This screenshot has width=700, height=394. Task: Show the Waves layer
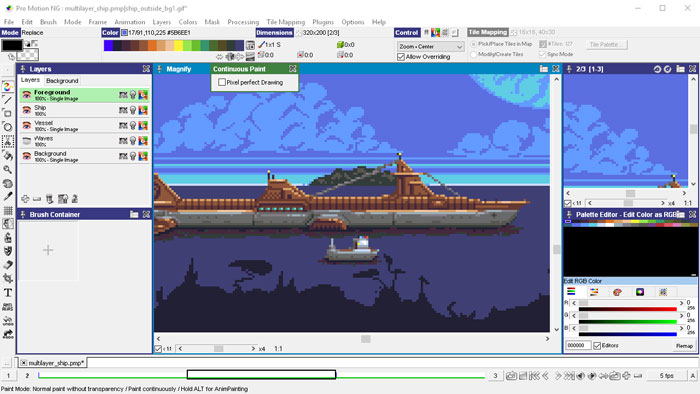tap(27, 141)
